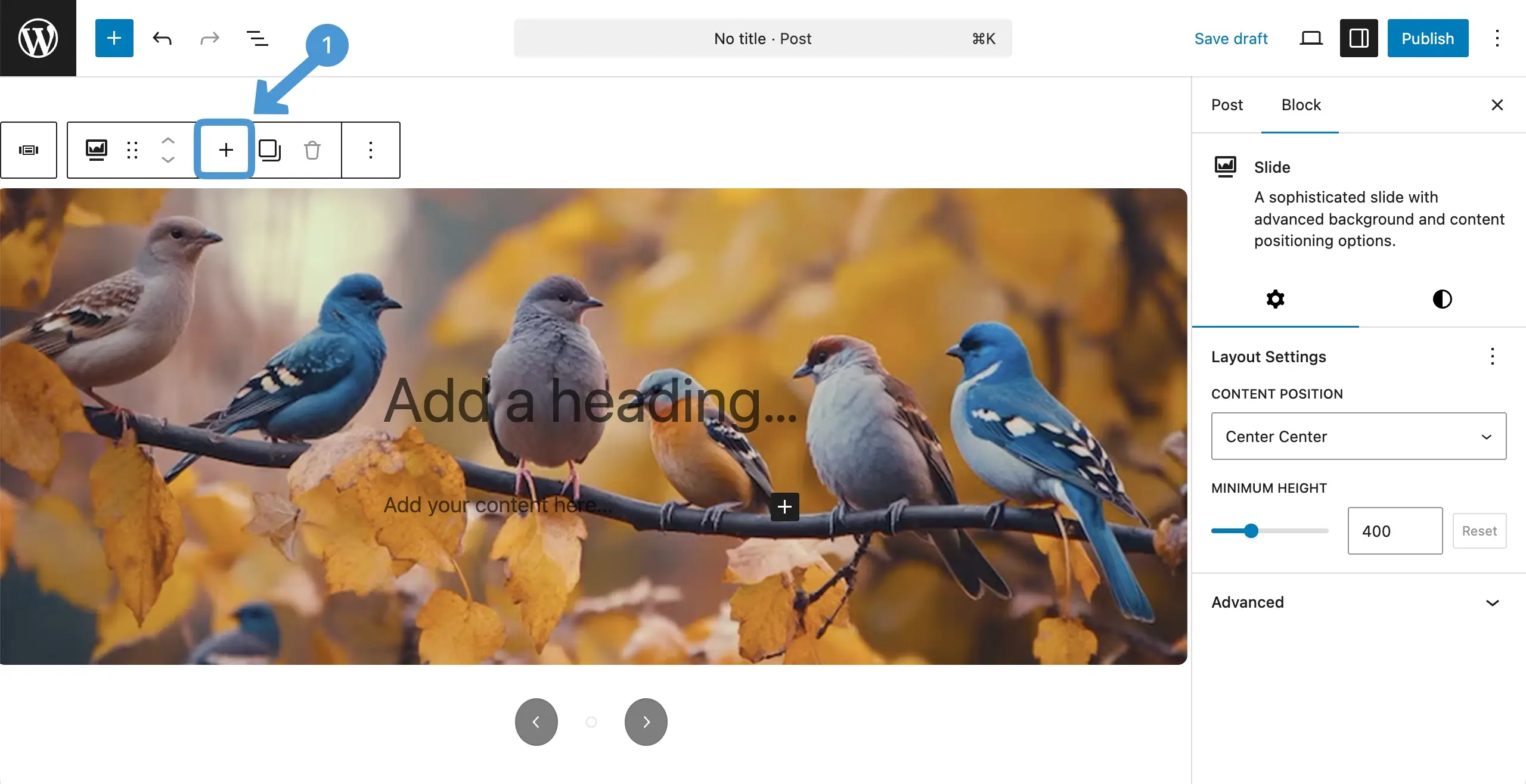Open the Document Overview list view
This screenshot has height=784, width=1526.
tap(257, 38)
